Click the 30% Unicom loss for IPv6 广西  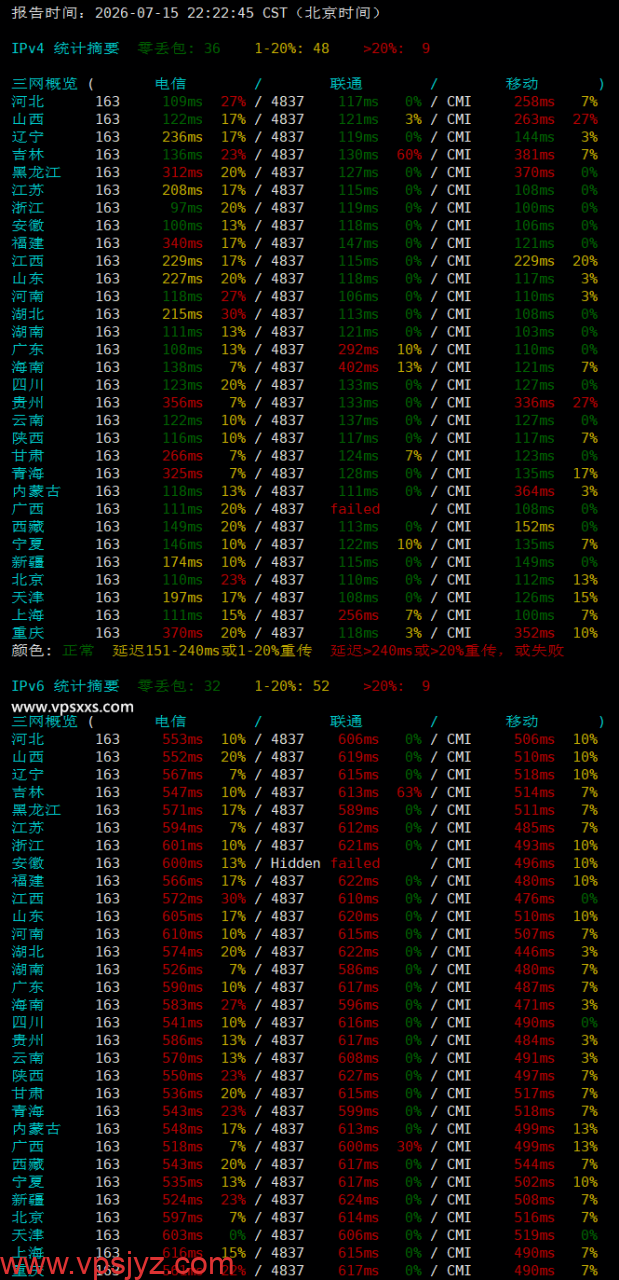click(409, 1147)
